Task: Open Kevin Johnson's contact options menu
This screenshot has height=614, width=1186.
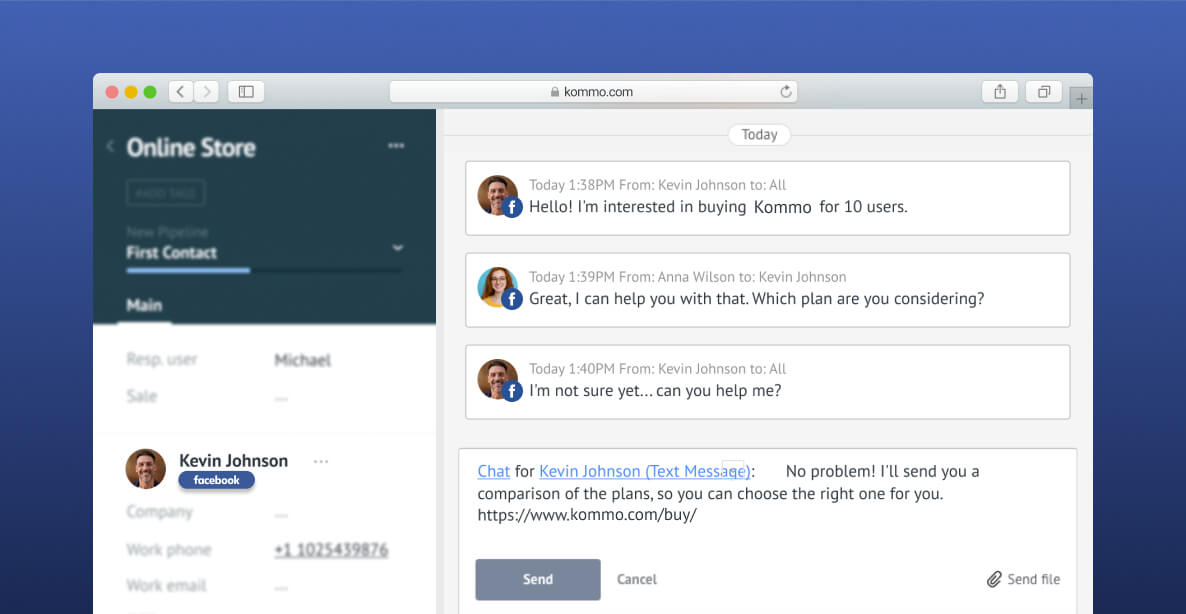Action: coord(321,461)
